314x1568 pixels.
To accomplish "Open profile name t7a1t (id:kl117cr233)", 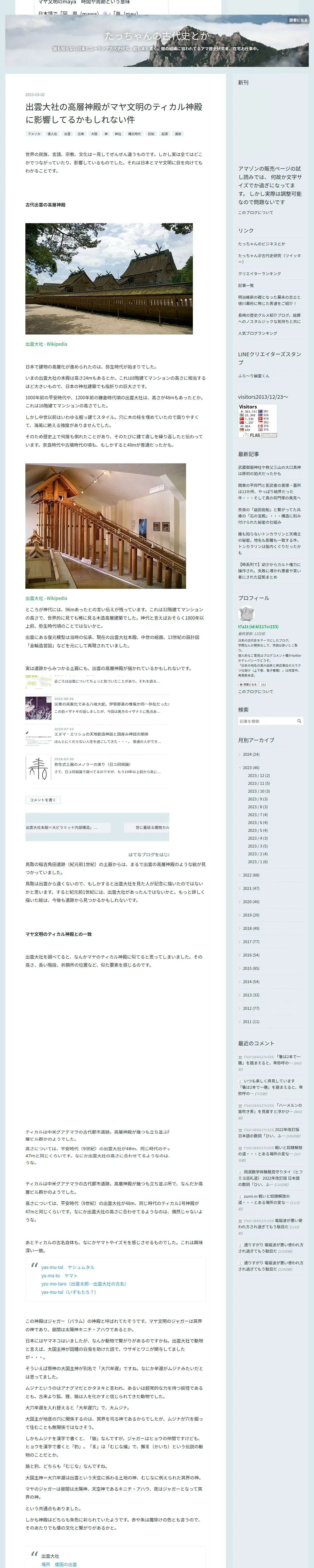I will (258, 626).
